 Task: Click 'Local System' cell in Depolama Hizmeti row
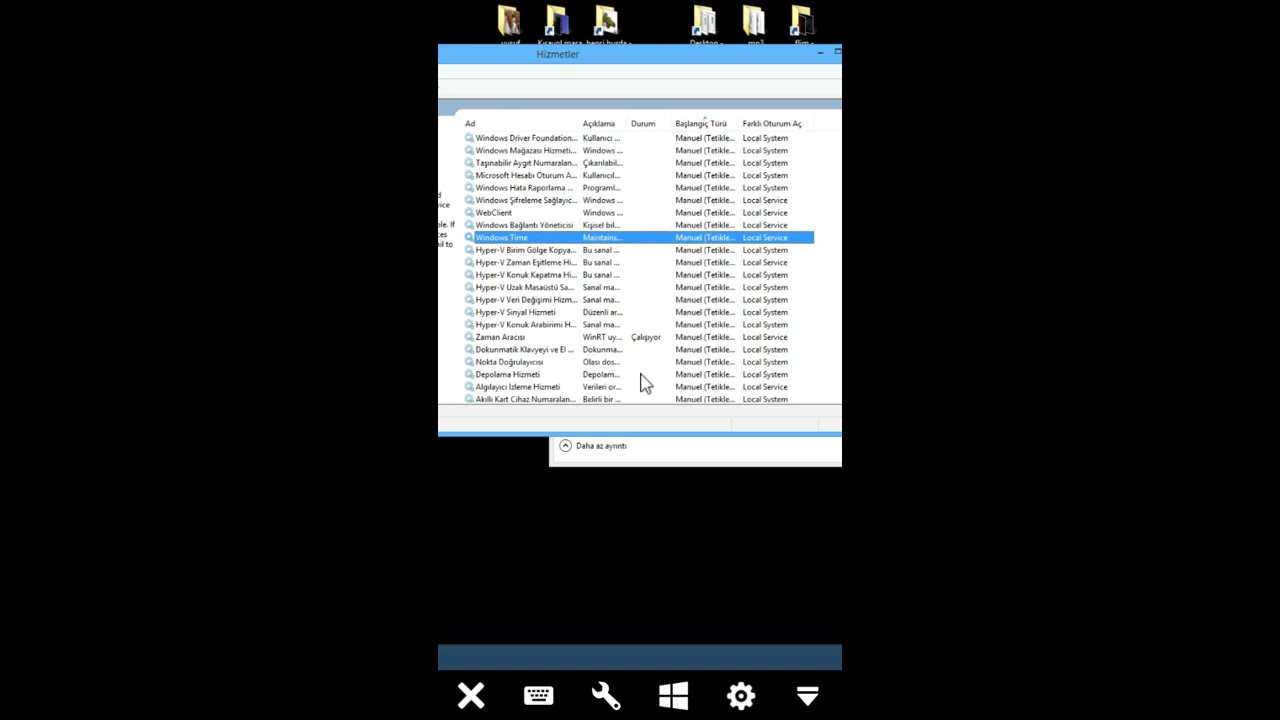pyautogui.click(x=765, y=374)
